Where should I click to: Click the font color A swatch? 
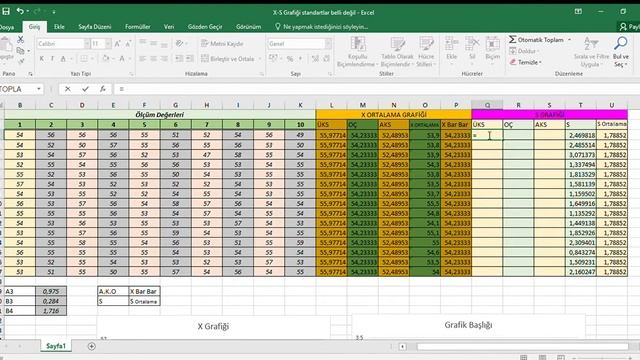(x=122, y=59)
